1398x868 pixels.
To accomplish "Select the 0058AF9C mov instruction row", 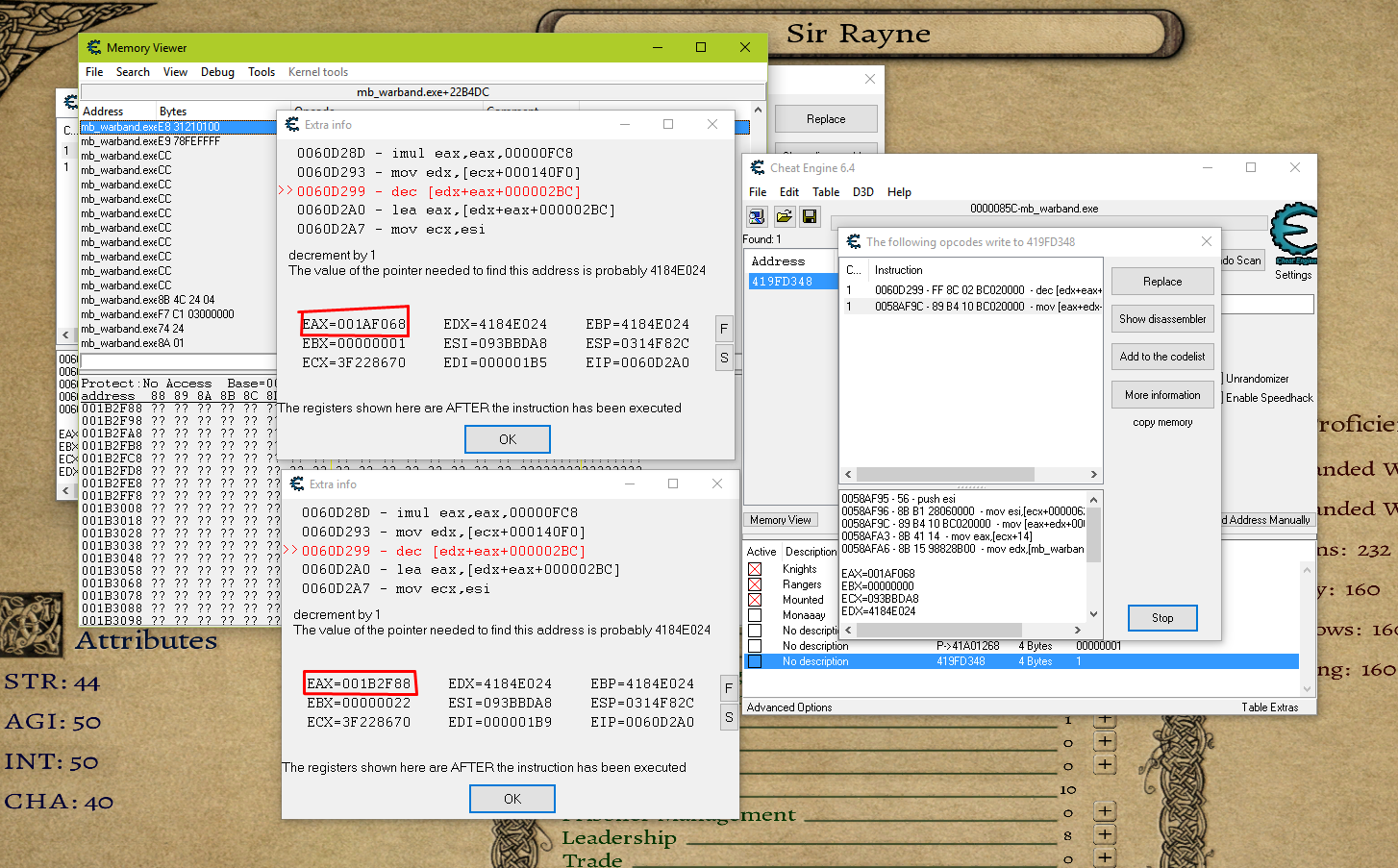I will 973,307.
